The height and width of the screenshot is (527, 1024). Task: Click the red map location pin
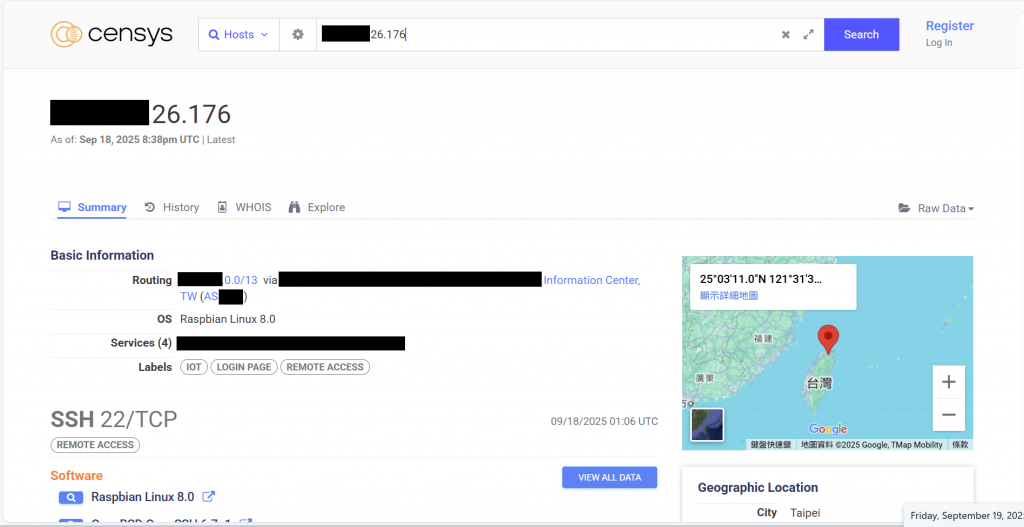point(828,340)
